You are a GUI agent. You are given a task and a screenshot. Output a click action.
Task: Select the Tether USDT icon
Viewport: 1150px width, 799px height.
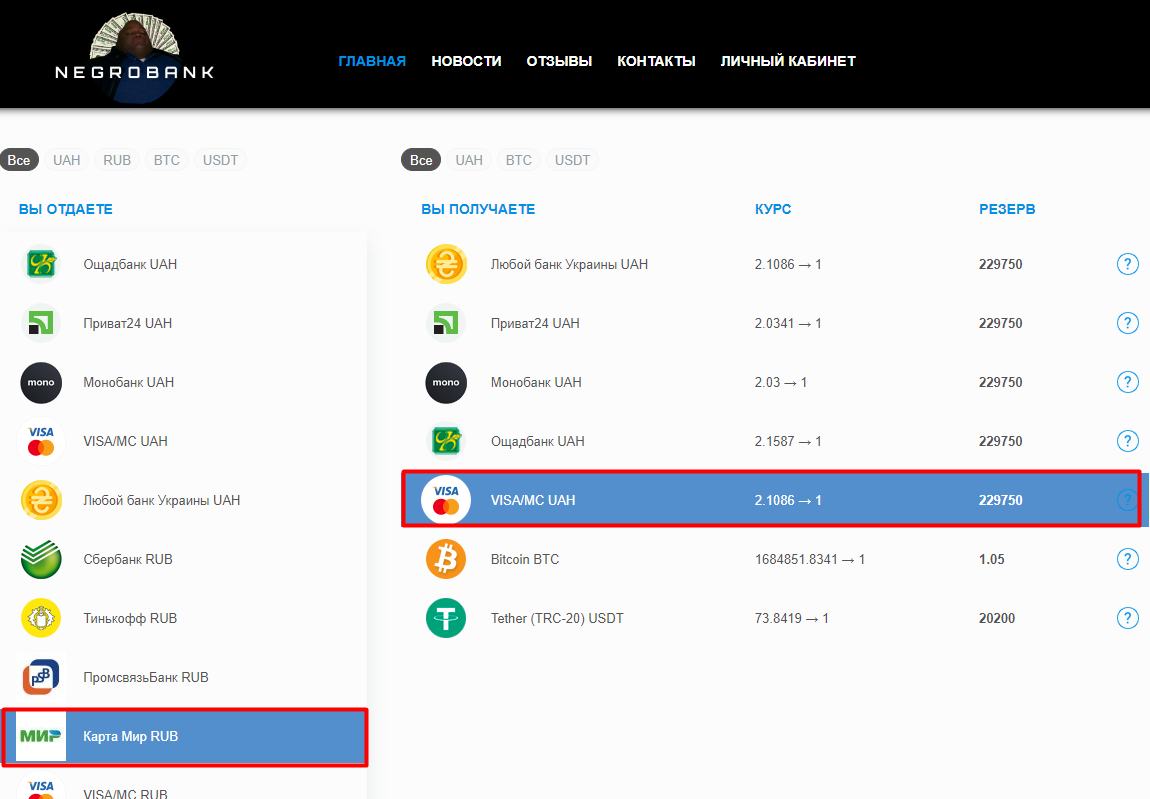click(x=446, y=619)
